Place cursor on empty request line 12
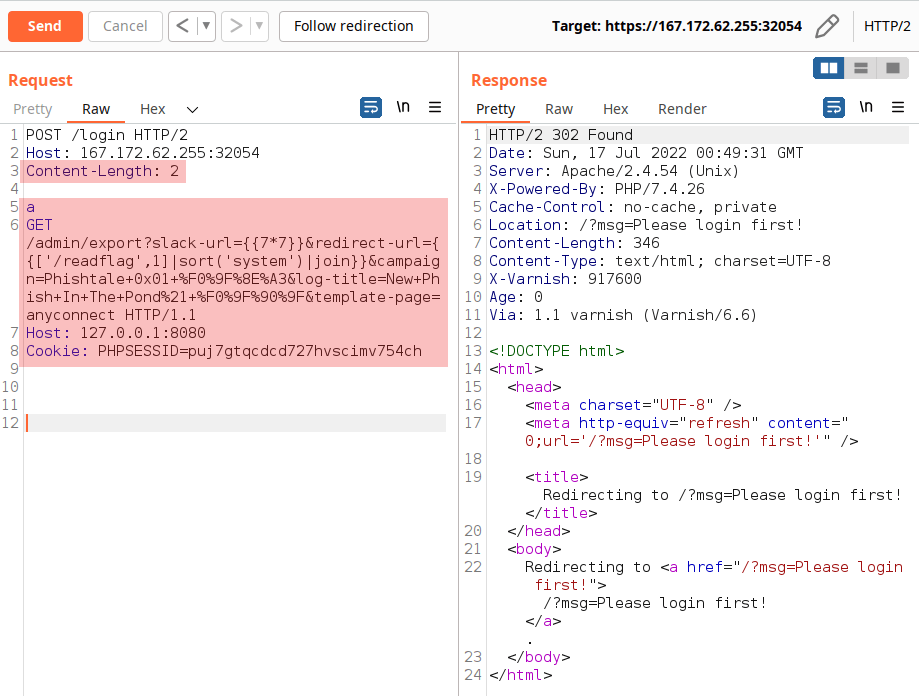 click(x=236, y=423)
